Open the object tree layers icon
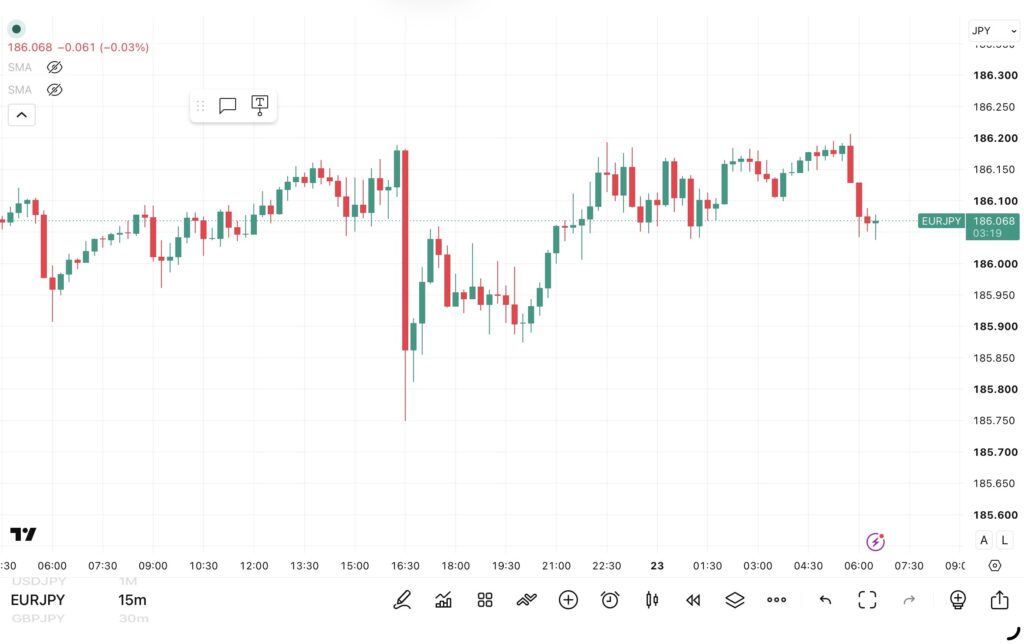The height and width of the screenshot is (644, 1024). [x=735, y=600]
